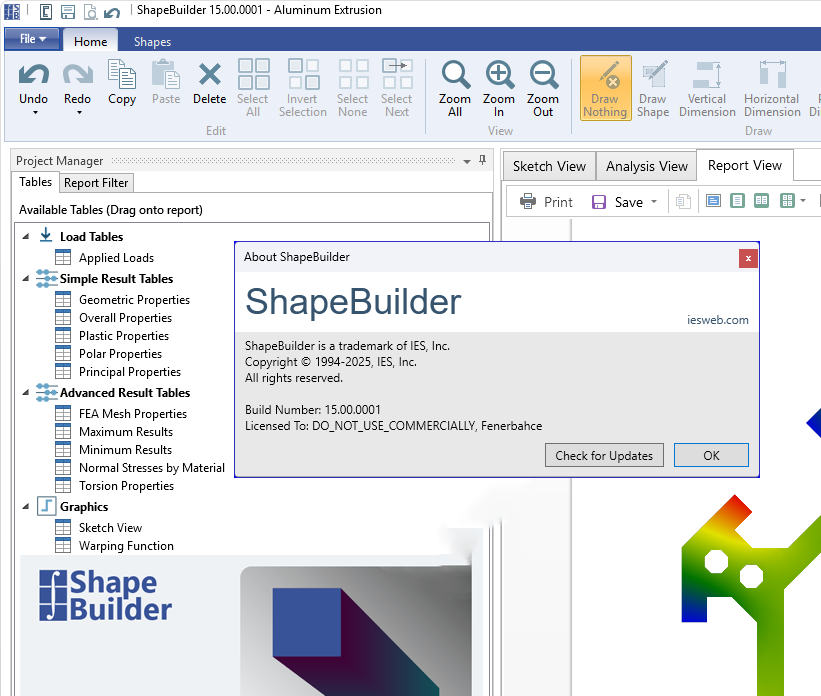The height and width of the screenshot is (696, 821).
Task: Click the Zoom In magnifier icon
Action: [x=499, y=74]
